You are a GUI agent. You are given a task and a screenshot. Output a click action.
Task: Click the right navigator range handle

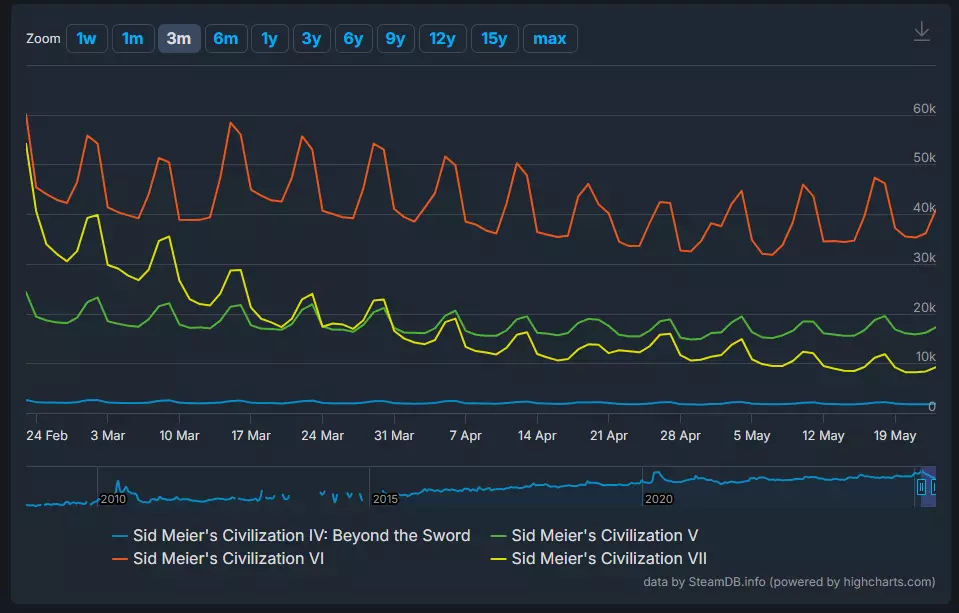pyautogui.click(x=934, y=487)
